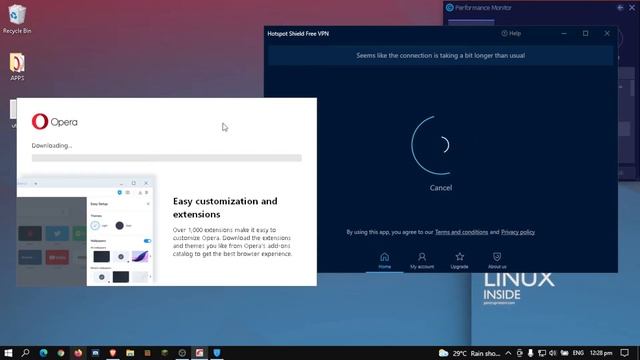
Task: Click the Opera download progress bar
Action: [167, 158]
